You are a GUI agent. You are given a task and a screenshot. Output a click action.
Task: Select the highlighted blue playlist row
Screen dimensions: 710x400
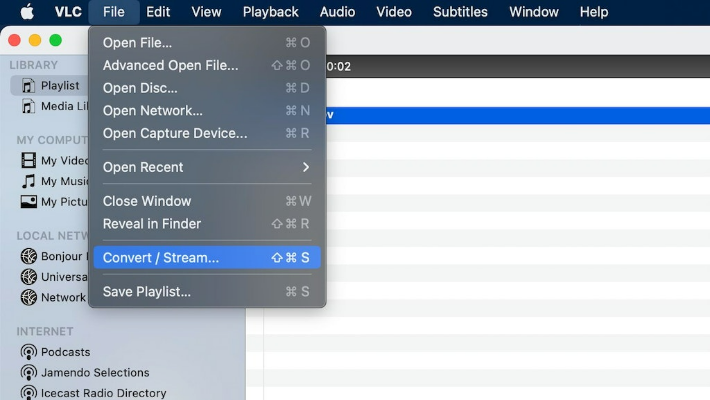(x=518, y=115)
